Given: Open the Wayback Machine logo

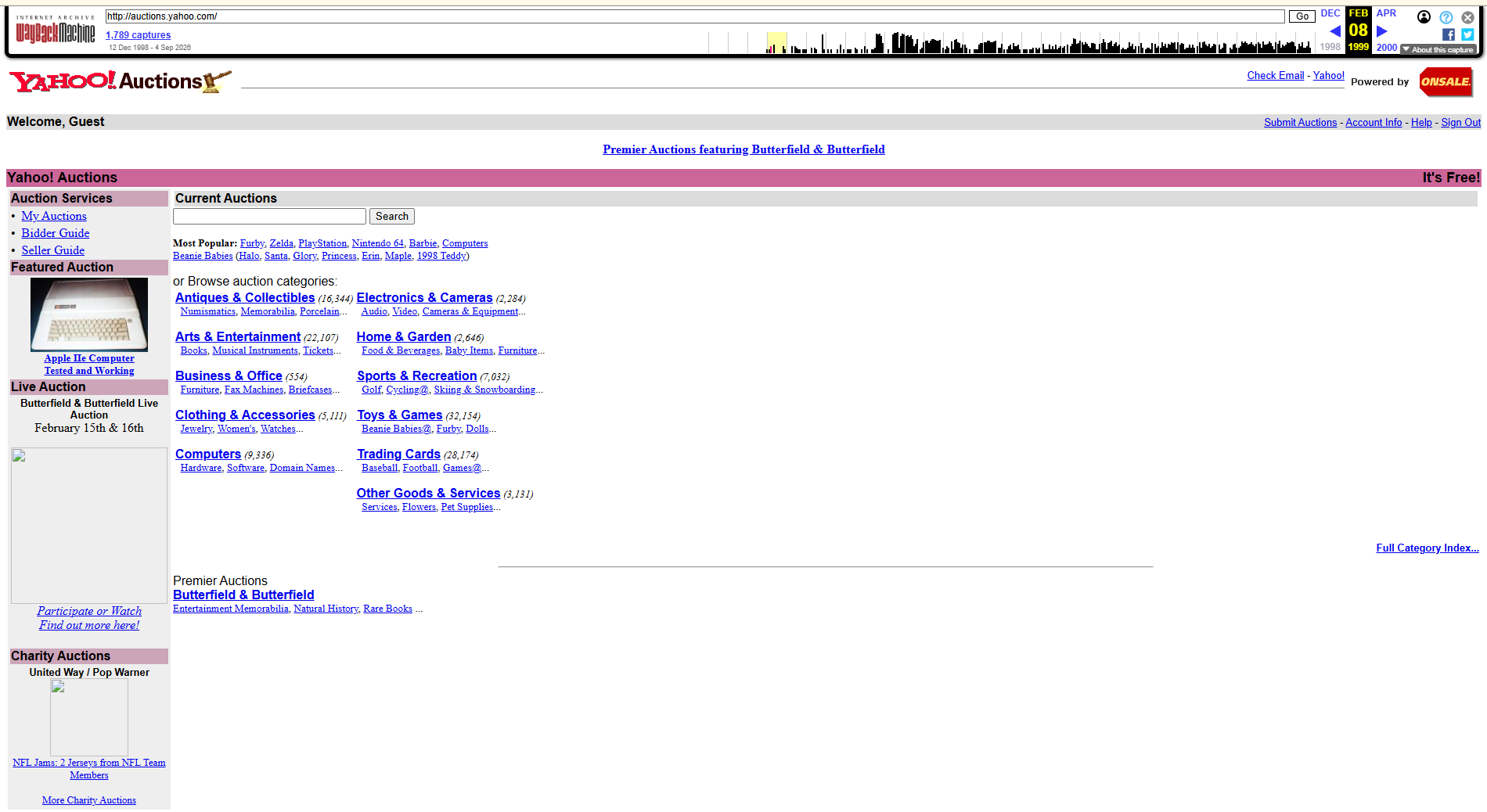Looking at the screenshot, I should (56, 30).
